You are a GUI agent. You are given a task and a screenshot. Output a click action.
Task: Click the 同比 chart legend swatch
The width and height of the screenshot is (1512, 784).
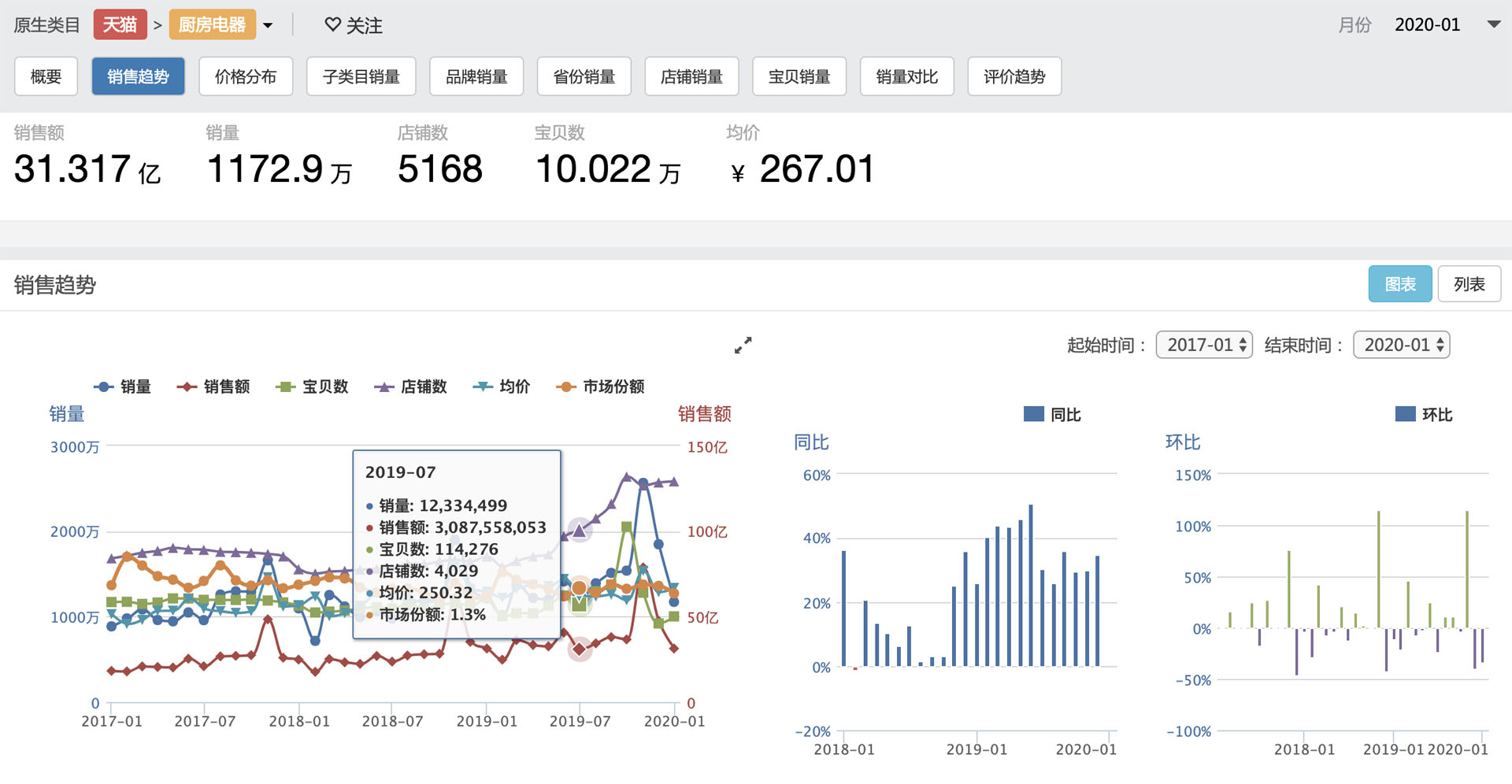coord(1033,414)
